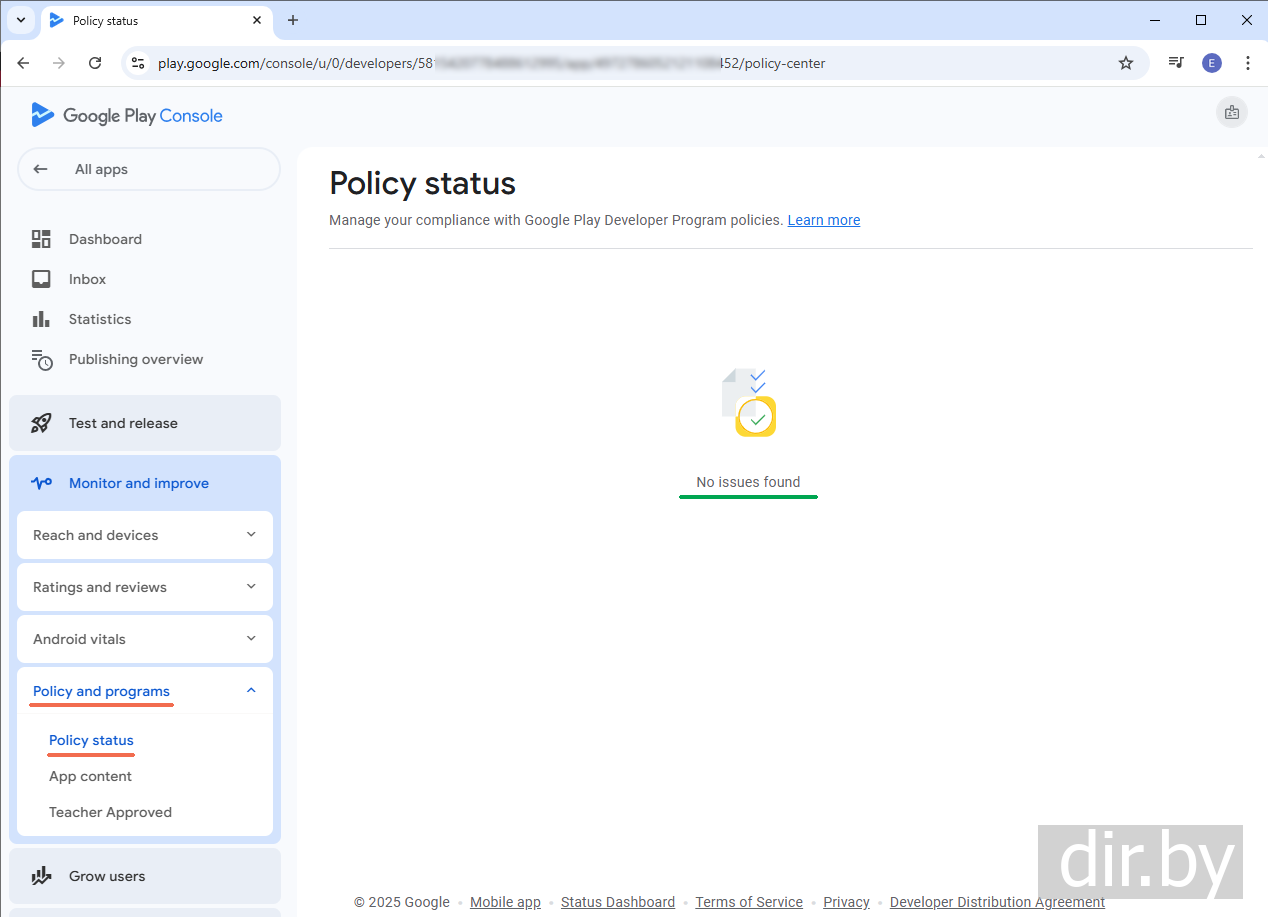Reload the page using refresh icon
This screenshot has width=1268, height=917.
pyautogui.click(x=95, y=63)
